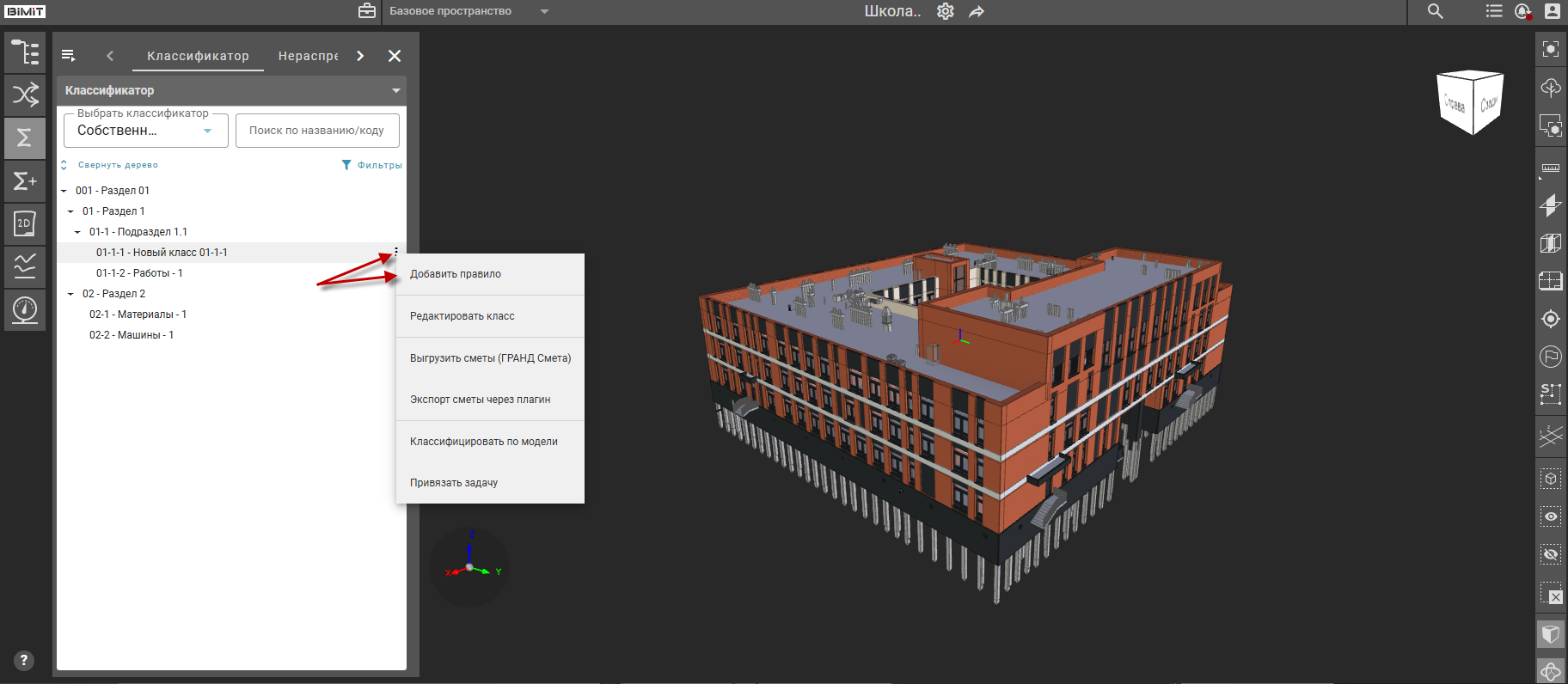Viewport: 1568px width, 684px height.
Task: Click the crossed-eye hide elements icon
Action: point(1550,554)
